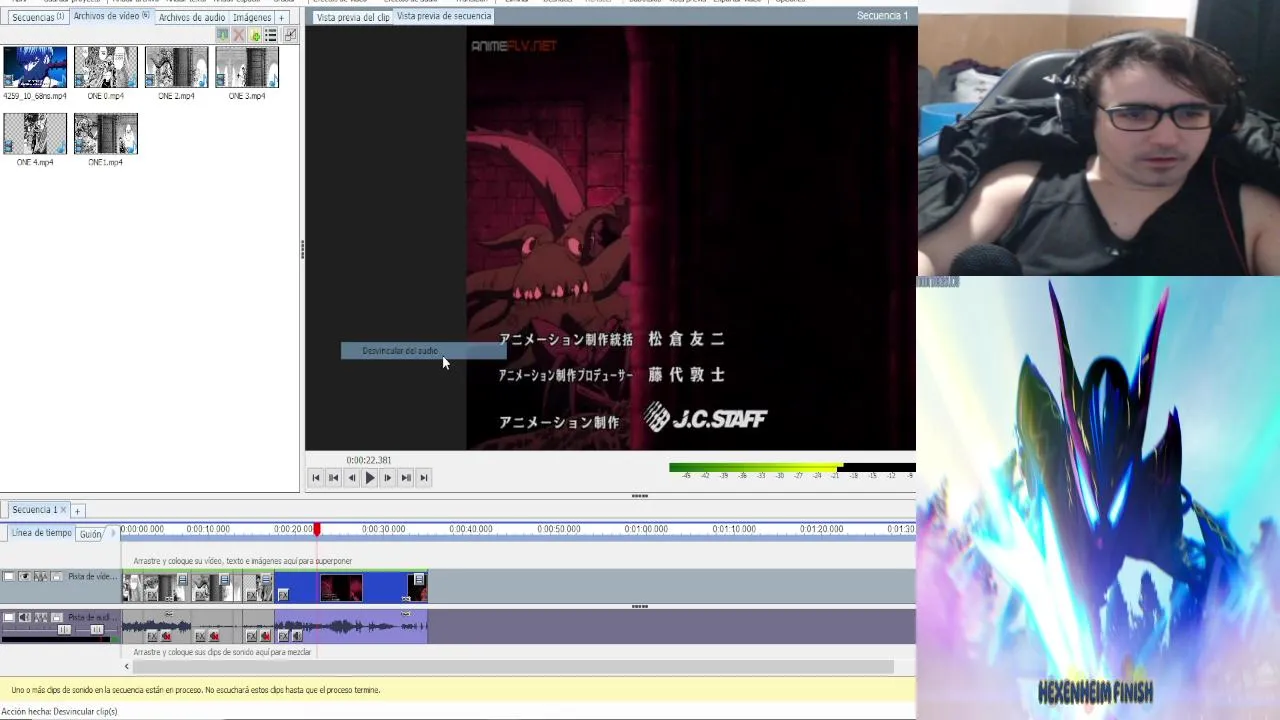Close the Secuencia 1 tab

click(63, 510)
